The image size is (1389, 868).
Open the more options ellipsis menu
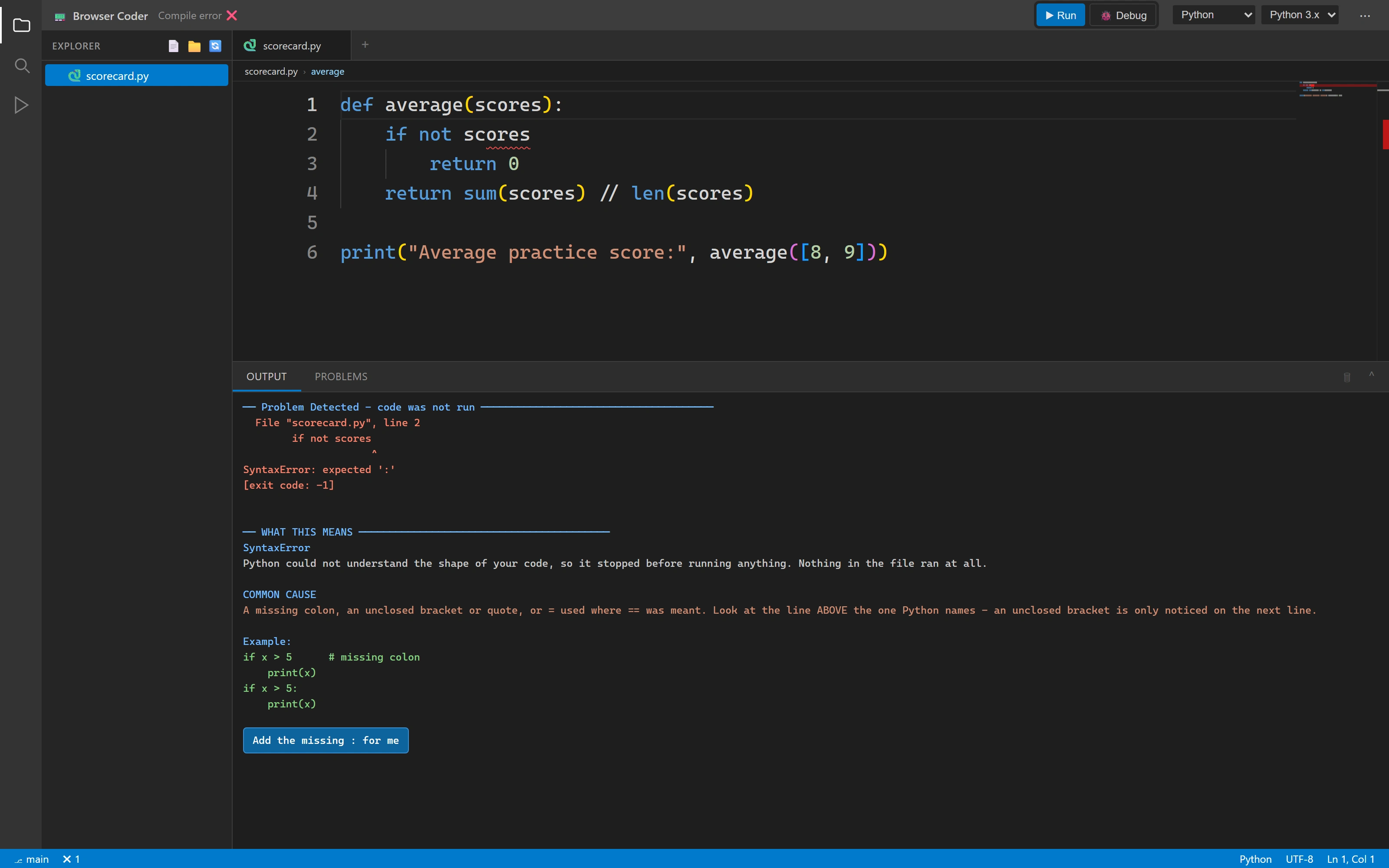coord(1365,16)
